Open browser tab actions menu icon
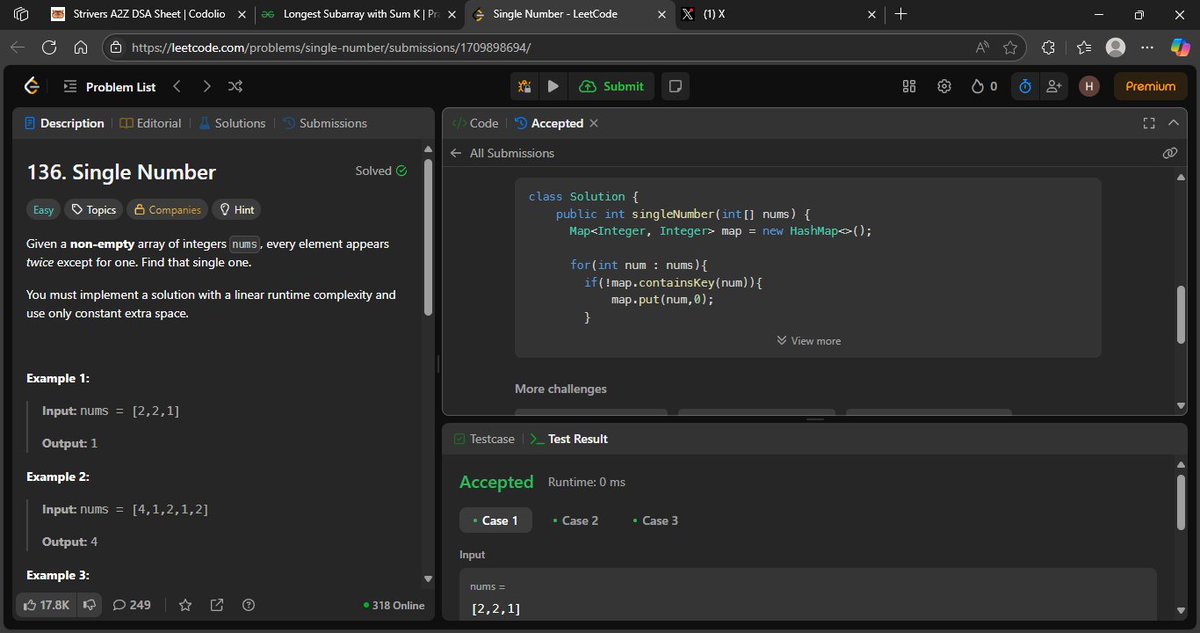 click(x=22, y=14)
